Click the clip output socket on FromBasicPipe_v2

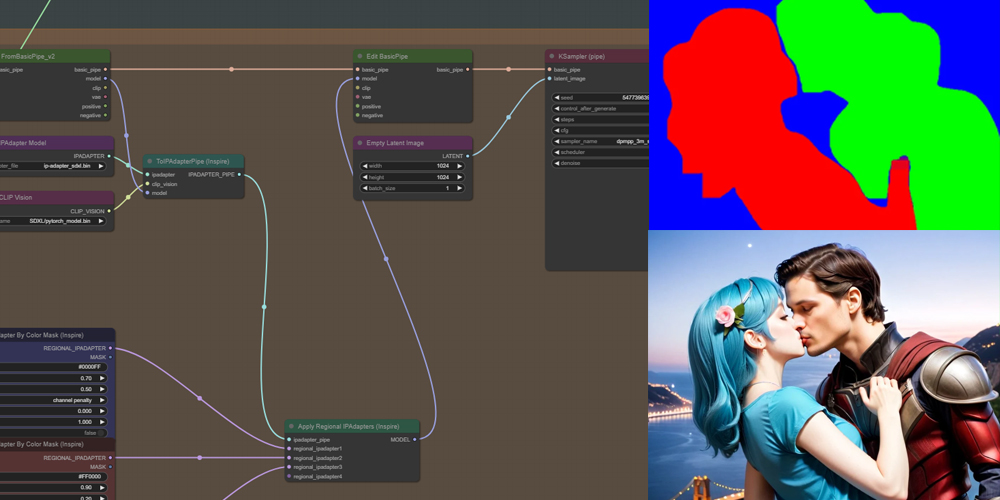105,88
